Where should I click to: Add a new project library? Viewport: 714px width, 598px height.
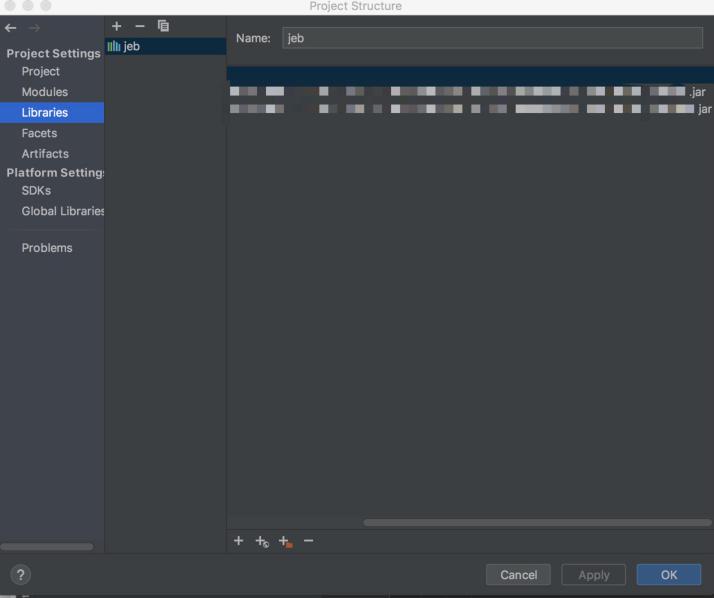116,26
